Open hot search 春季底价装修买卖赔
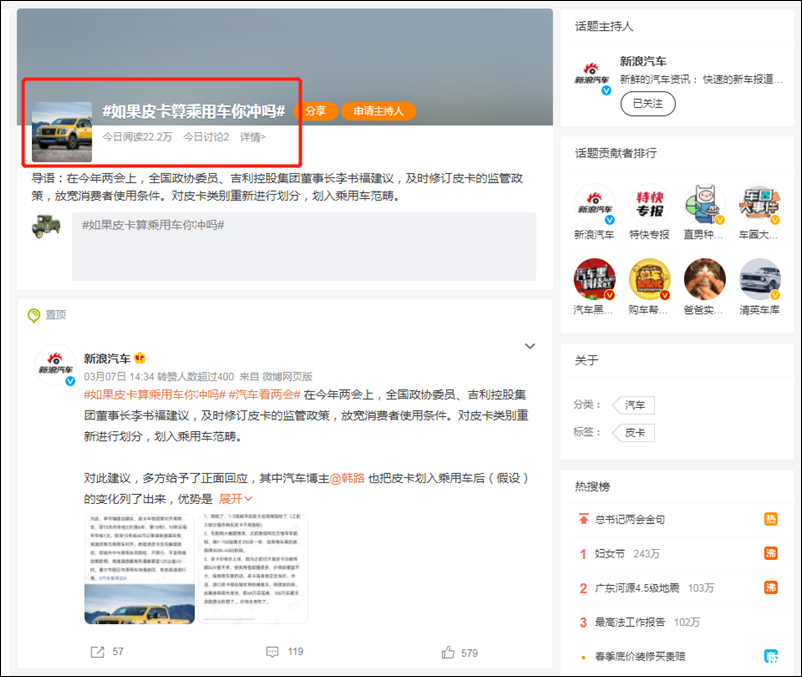The height and width of the screenshot is (677, 802). 640,657
